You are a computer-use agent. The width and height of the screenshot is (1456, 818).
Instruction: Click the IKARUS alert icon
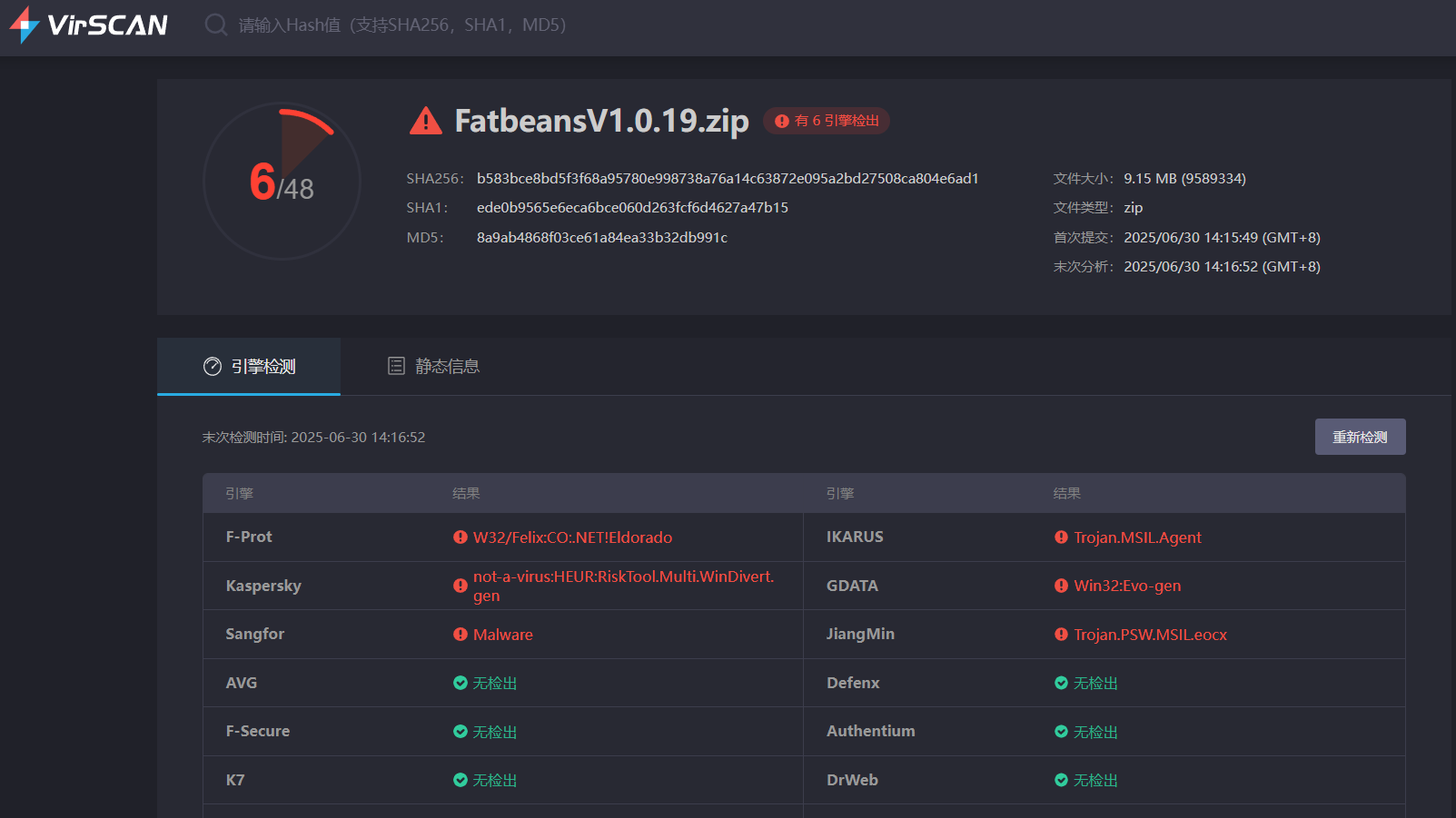[x=1061, y=537]
